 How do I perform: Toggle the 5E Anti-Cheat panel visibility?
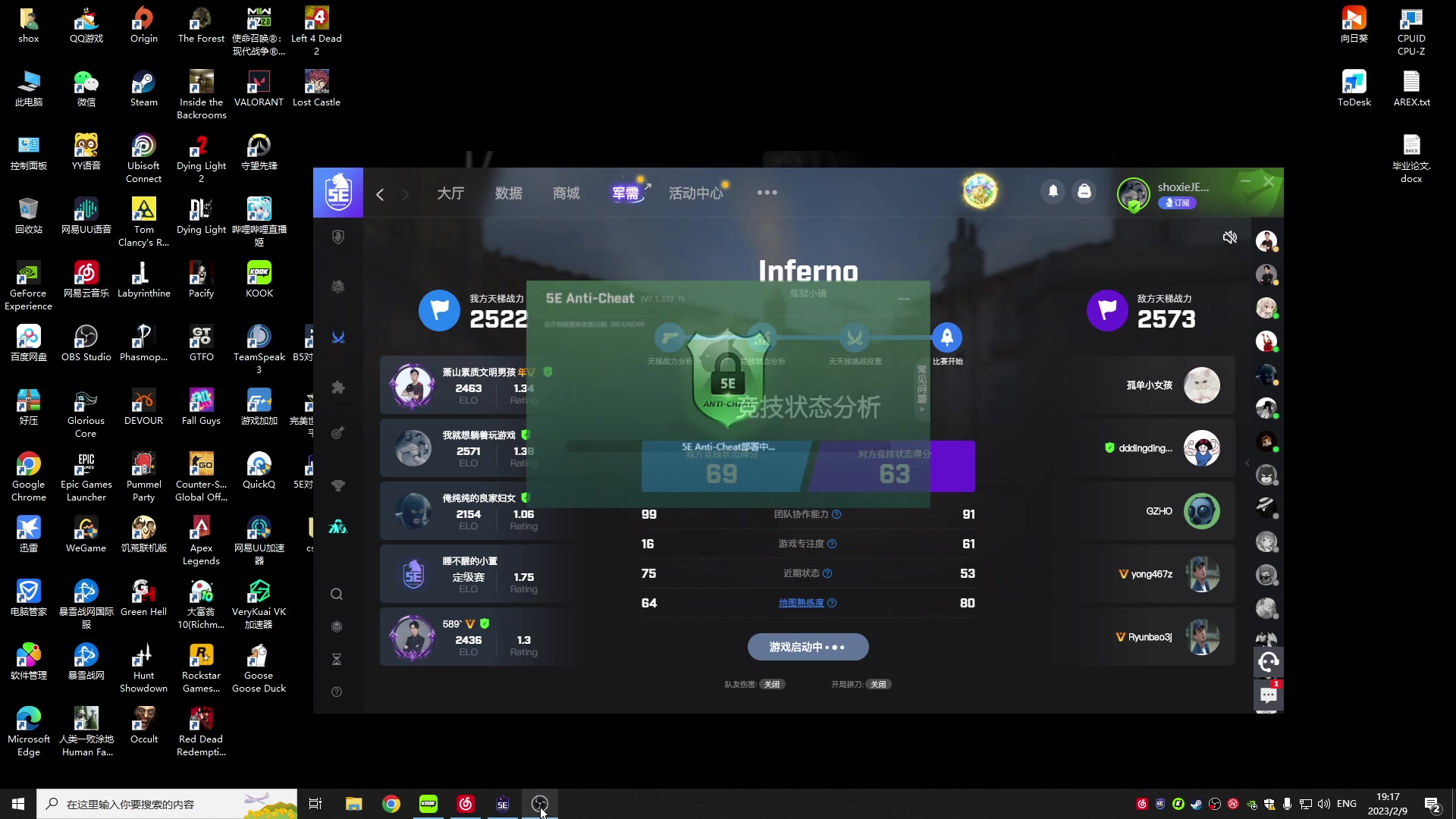(x=904, y=297)
